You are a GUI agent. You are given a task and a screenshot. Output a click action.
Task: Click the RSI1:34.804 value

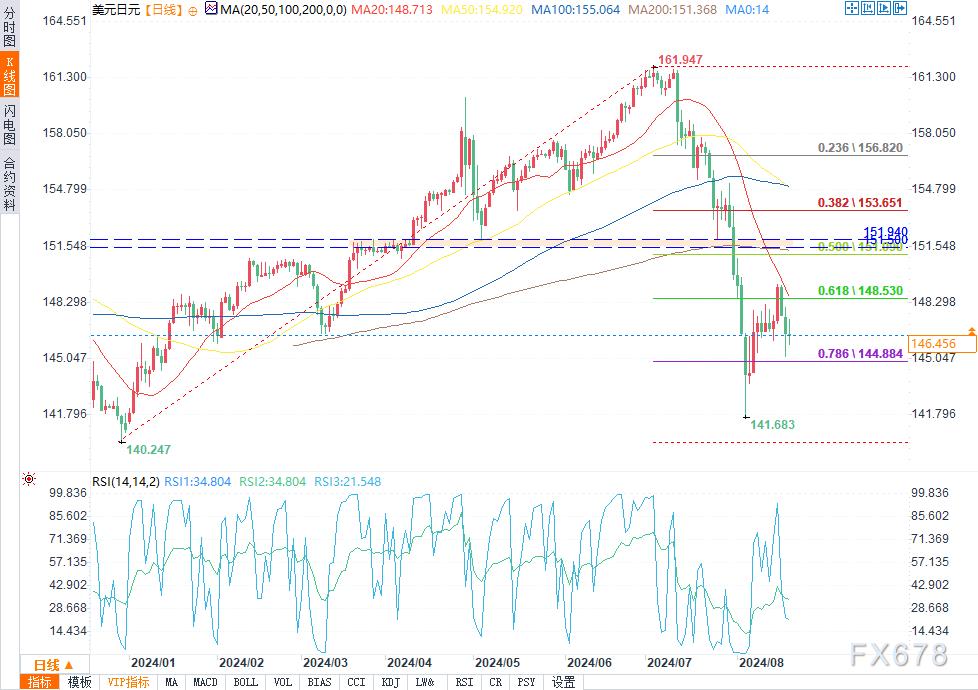click(198, 482)
